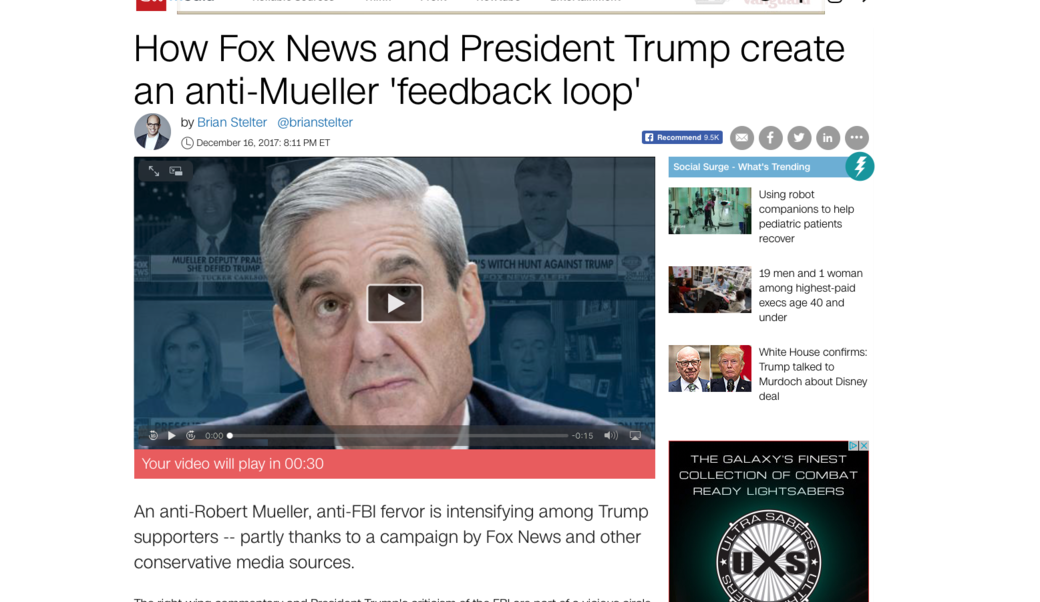Share the article on Twitter
Image resolution: width=1040 pixels, height=602 pixels.
[799, 138]
